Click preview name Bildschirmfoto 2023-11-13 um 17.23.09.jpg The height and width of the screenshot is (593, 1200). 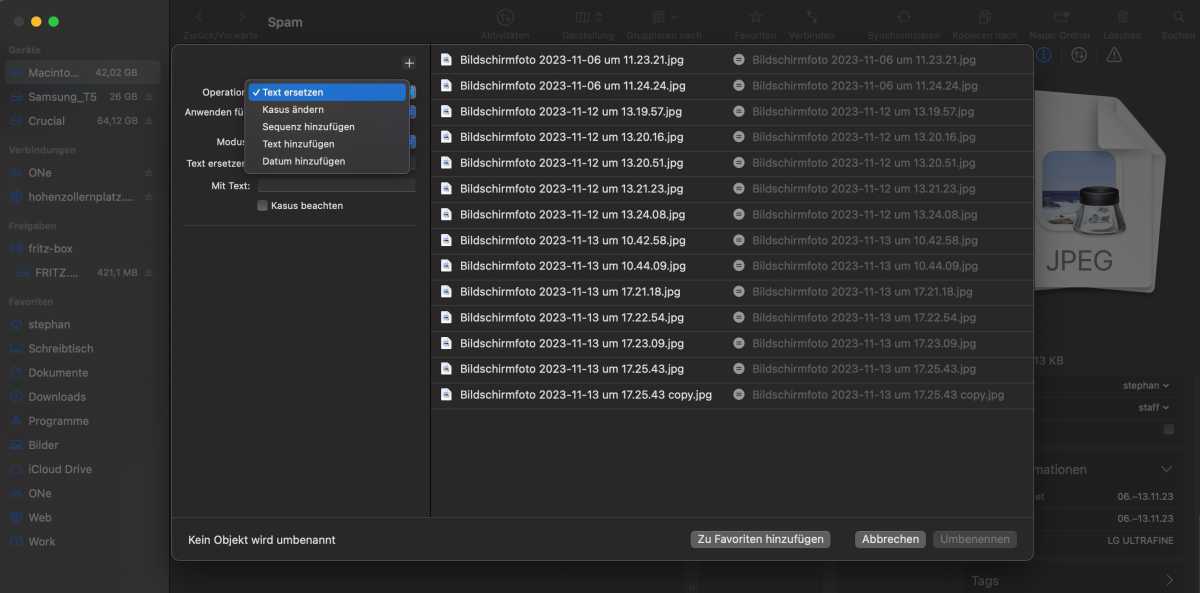click(x=863, y=344)
